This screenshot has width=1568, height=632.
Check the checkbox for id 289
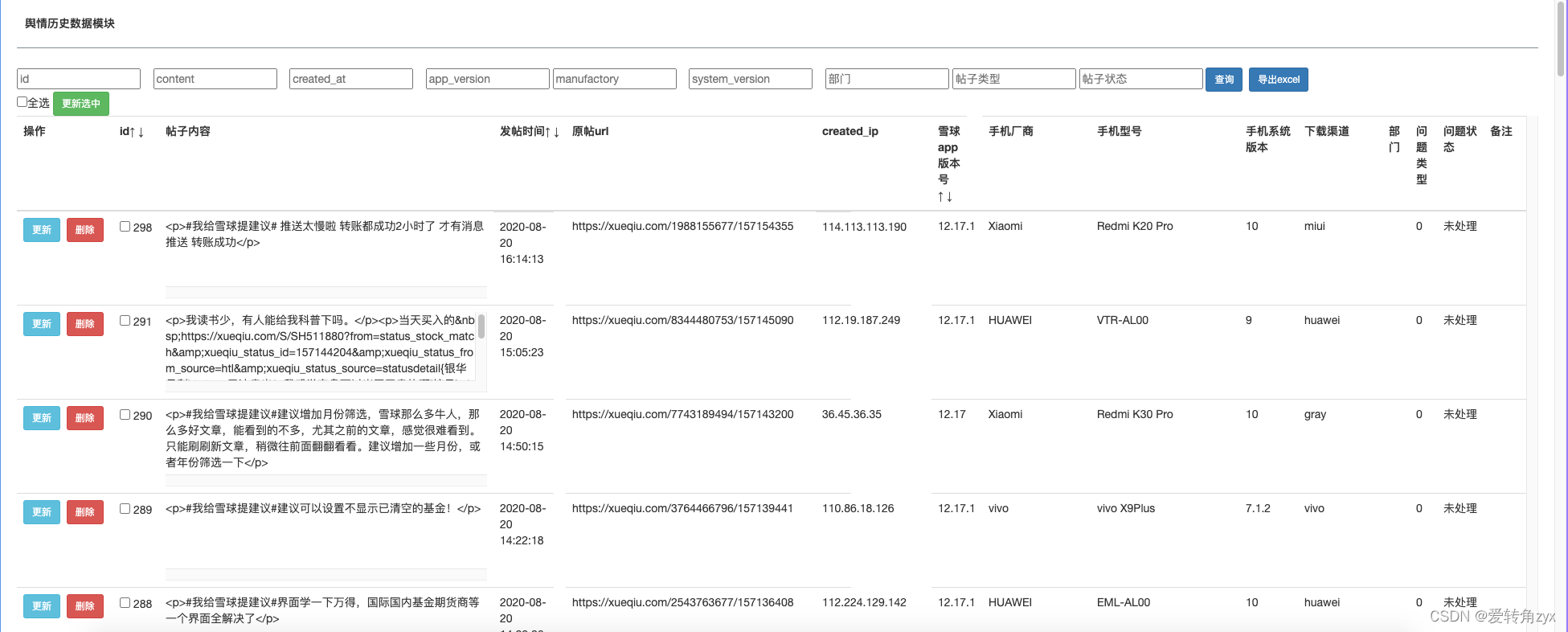(x=125, y=509)
